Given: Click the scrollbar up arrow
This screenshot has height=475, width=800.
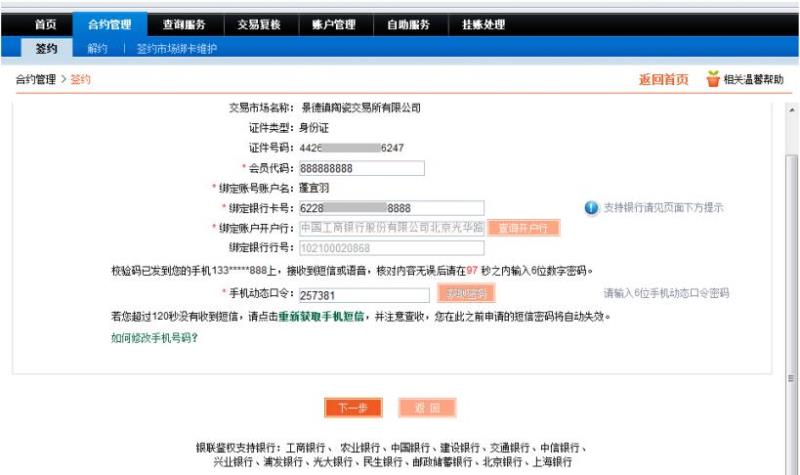Looking at the screenshot, I should tap(792, 110).
